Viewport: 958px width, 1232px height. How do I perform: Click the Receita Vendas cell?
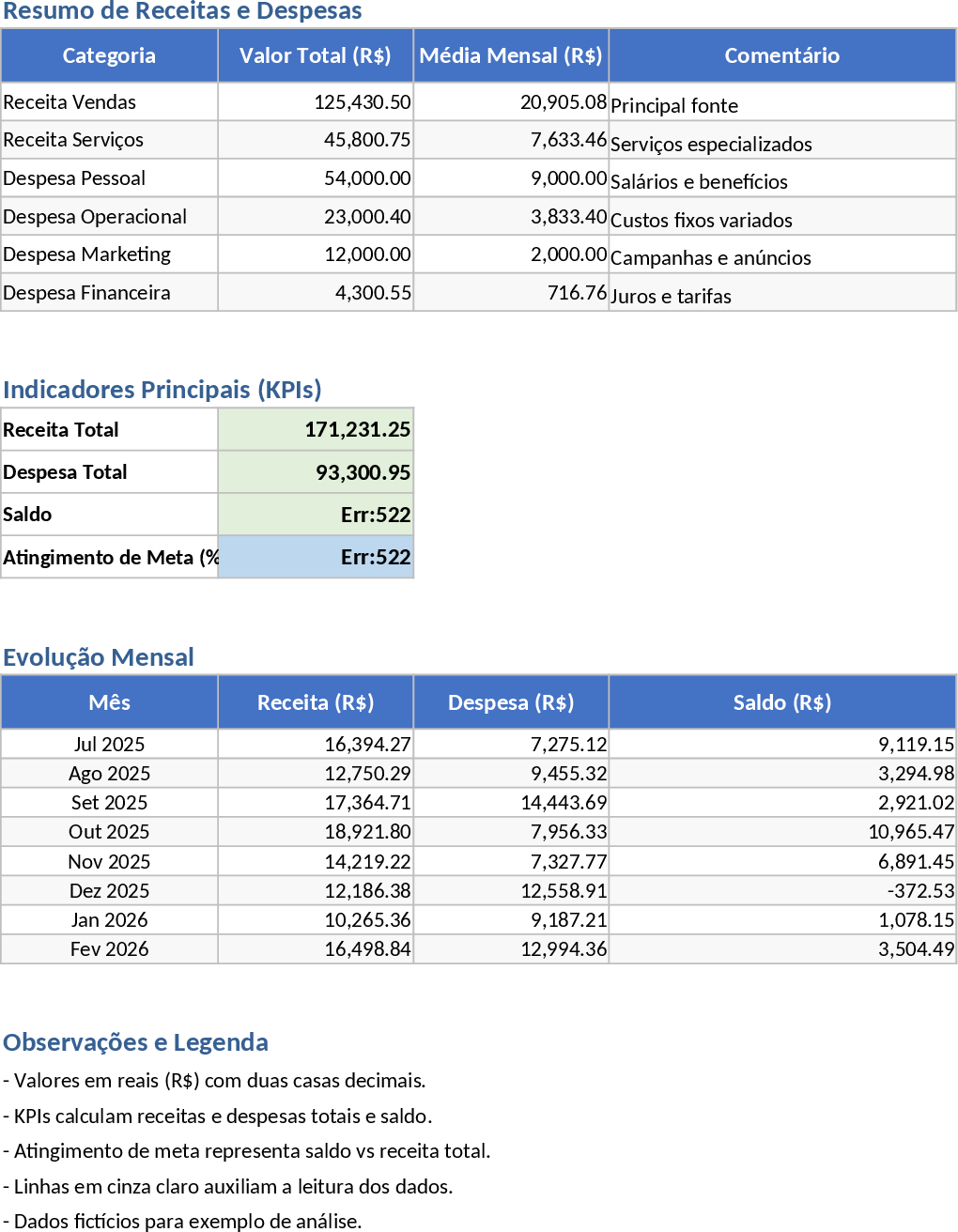(109, 102)
